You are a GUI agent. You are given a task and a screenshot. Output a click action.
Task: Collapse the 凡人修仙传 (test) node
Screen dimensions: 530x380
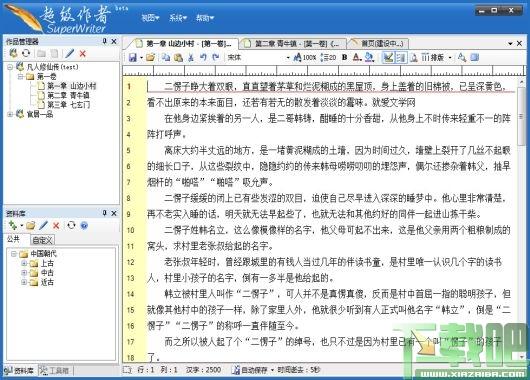point(10,67)
